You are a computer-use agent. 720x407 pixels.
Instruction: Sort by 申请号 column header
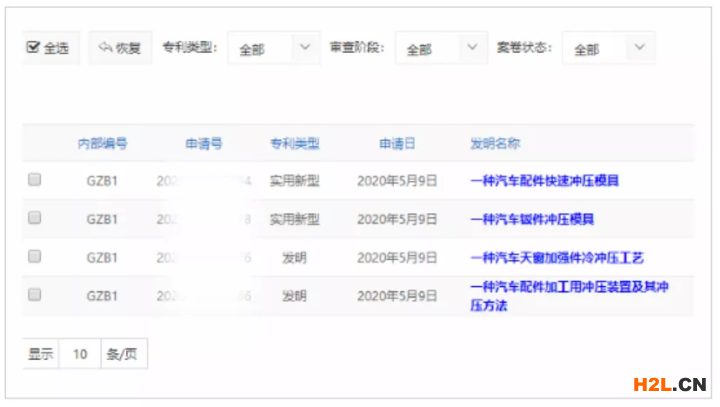pos(203,144)
